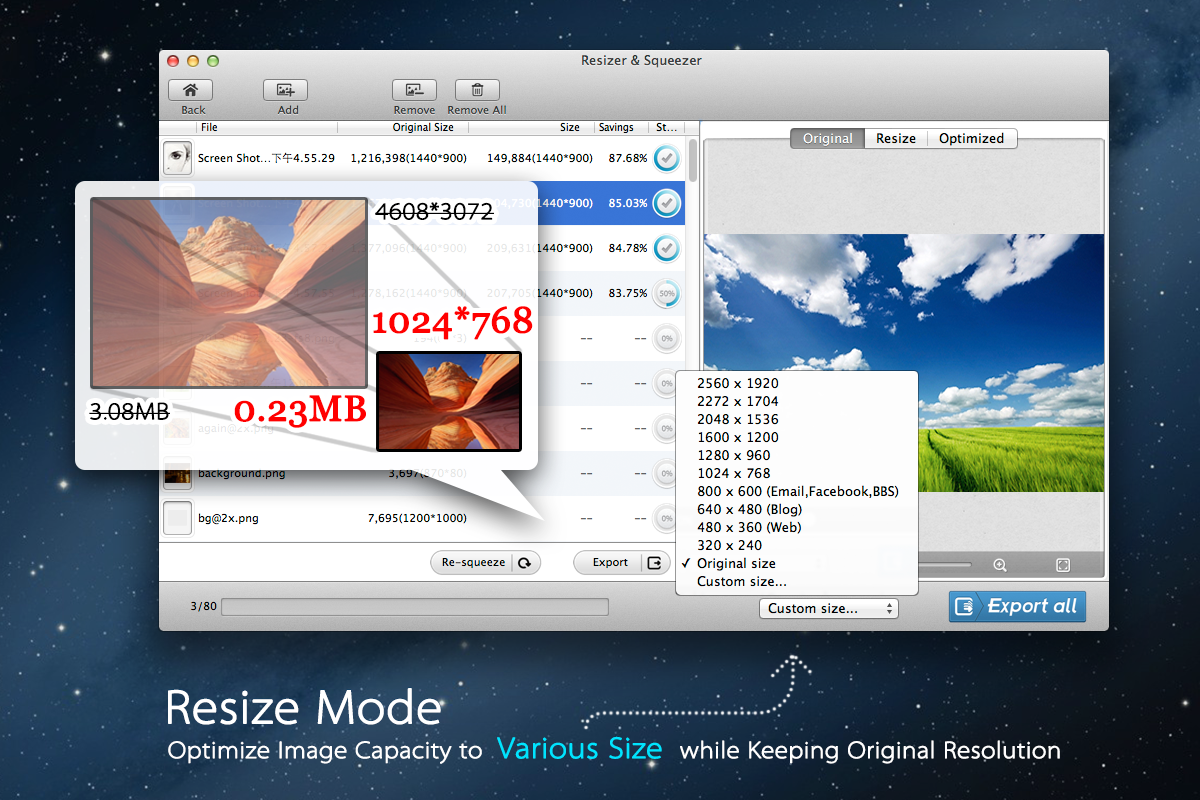1200x800 pixels.
Task: Choose 800 x 600 (Email,Facebook,BBS) option
Action: pyautogui.click(x=797, y=491)
